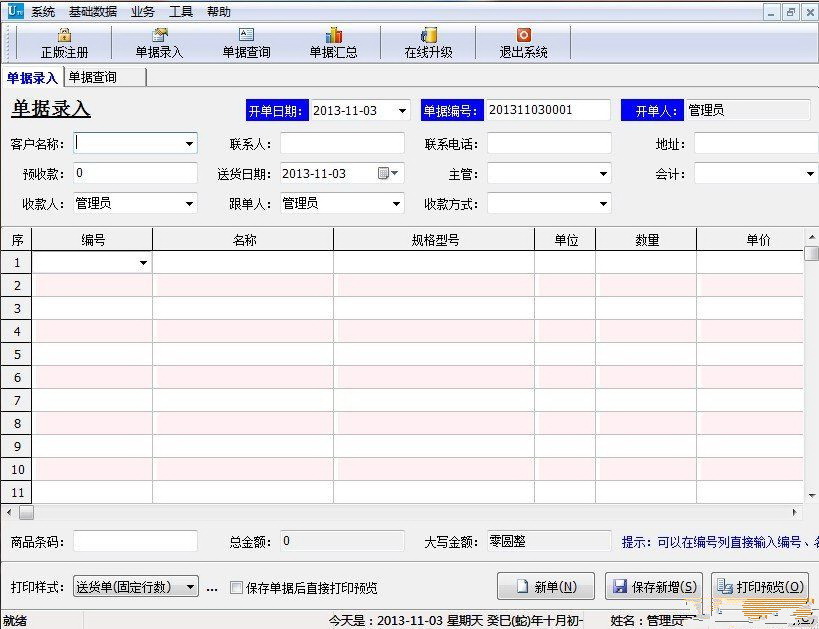
Task: Click grid scroll-right arrow
Action: pyautogui.click(x=794, y=512)
